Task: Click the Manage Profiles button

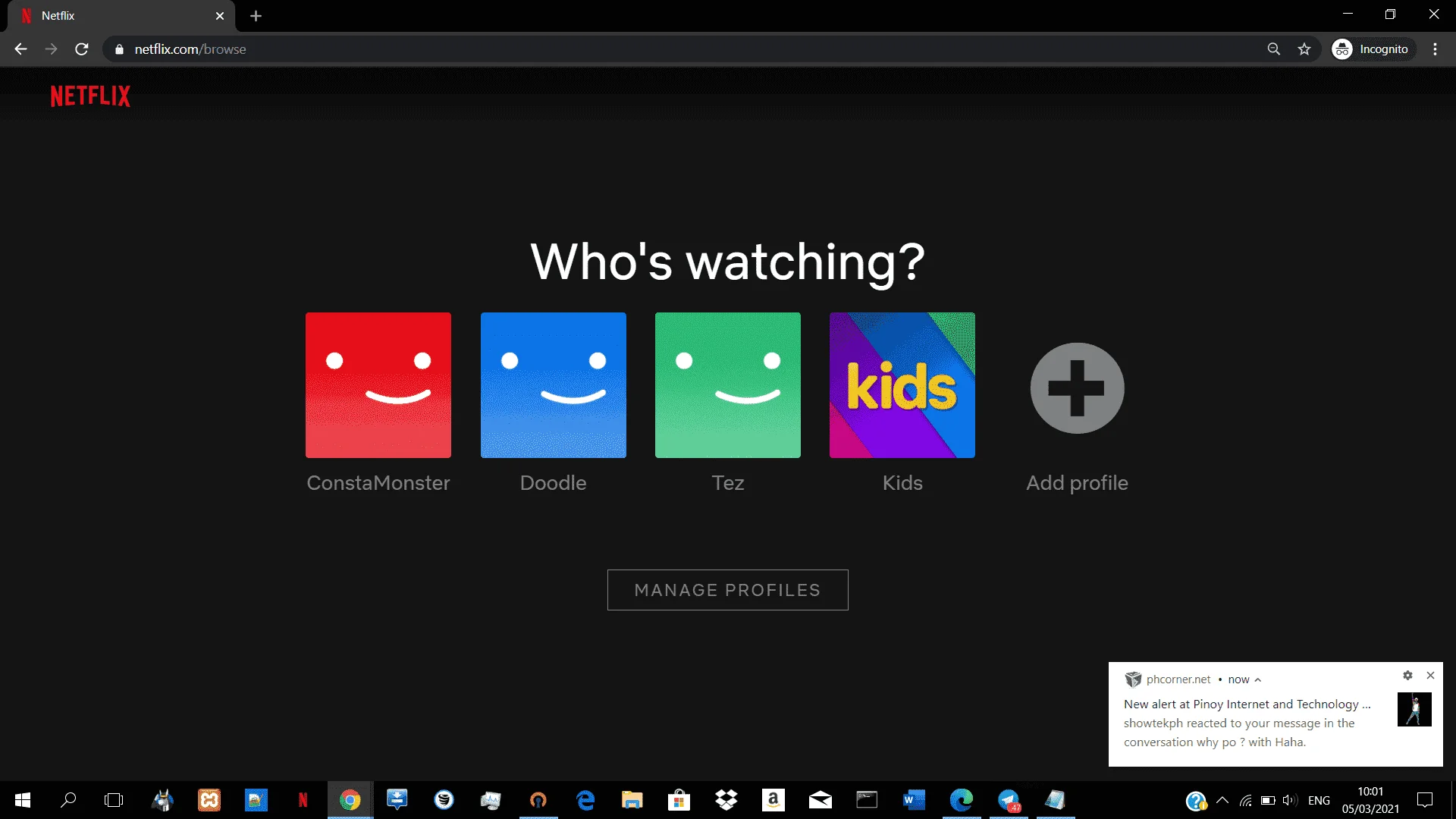Action: pos(728,590)
